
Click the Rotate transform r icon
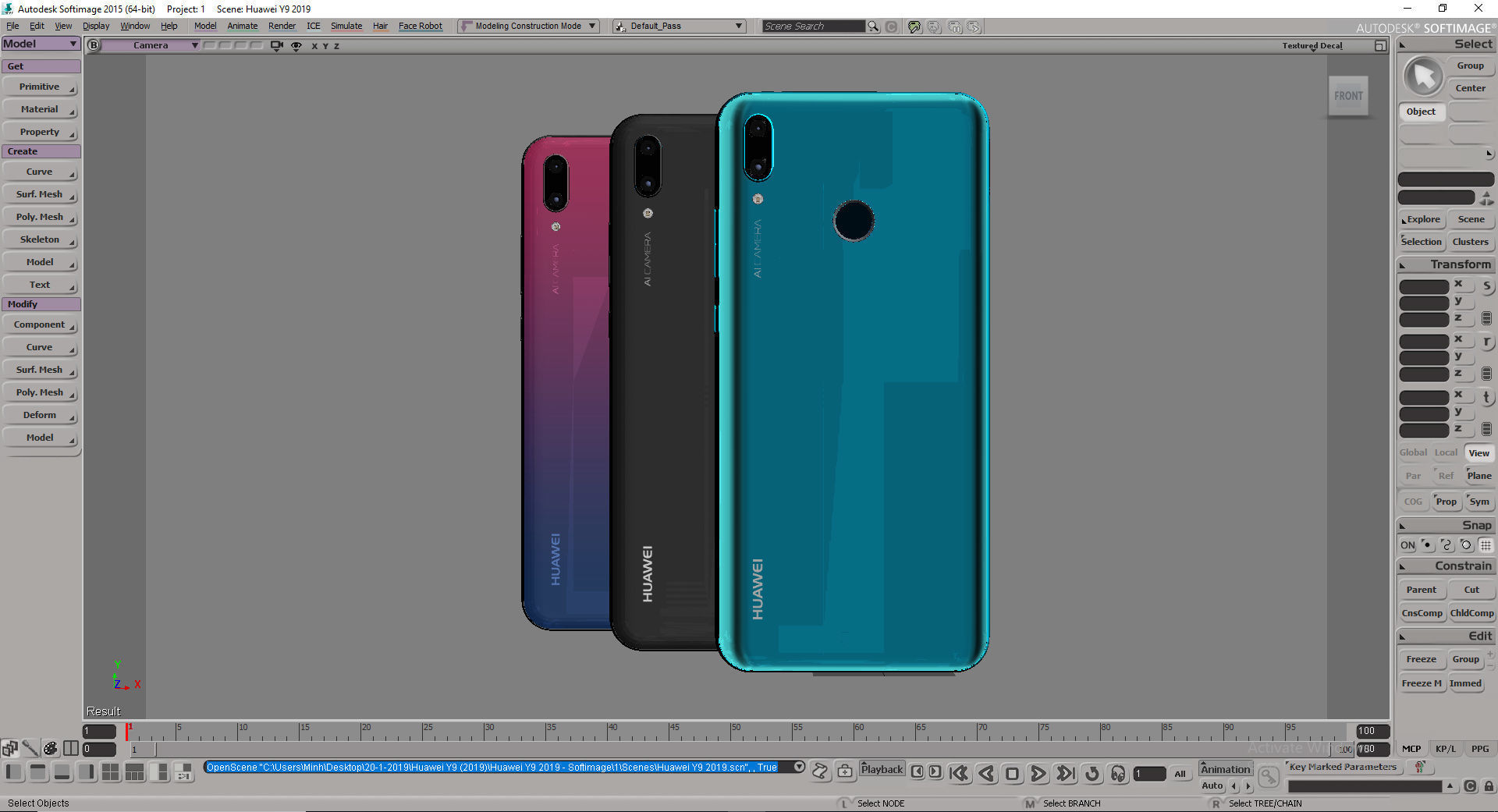pos(1486,342)
